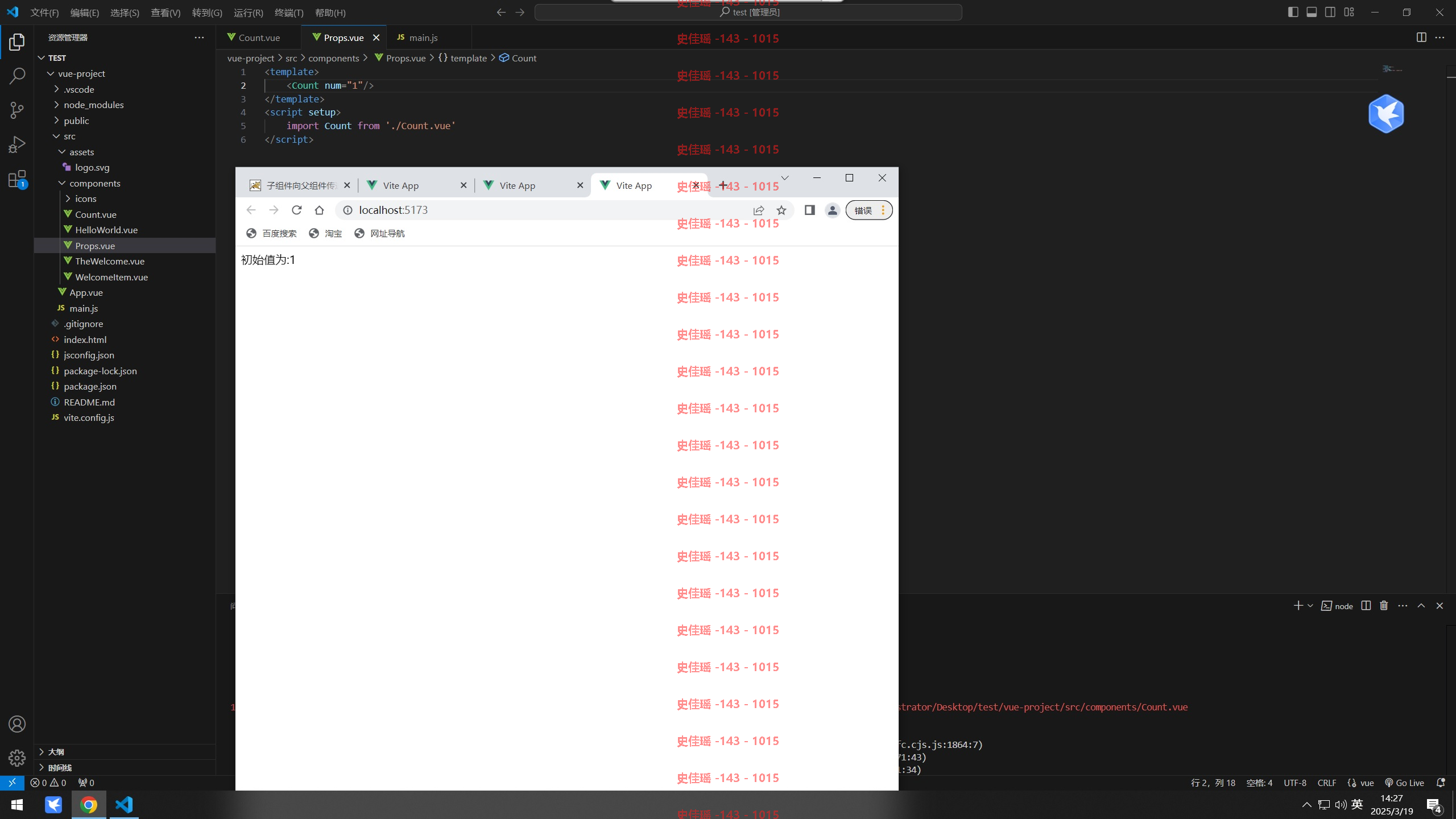This screenshot has height=819, width=1456.
Task: Collapse the vue-project folder
Action: [51, 73]
